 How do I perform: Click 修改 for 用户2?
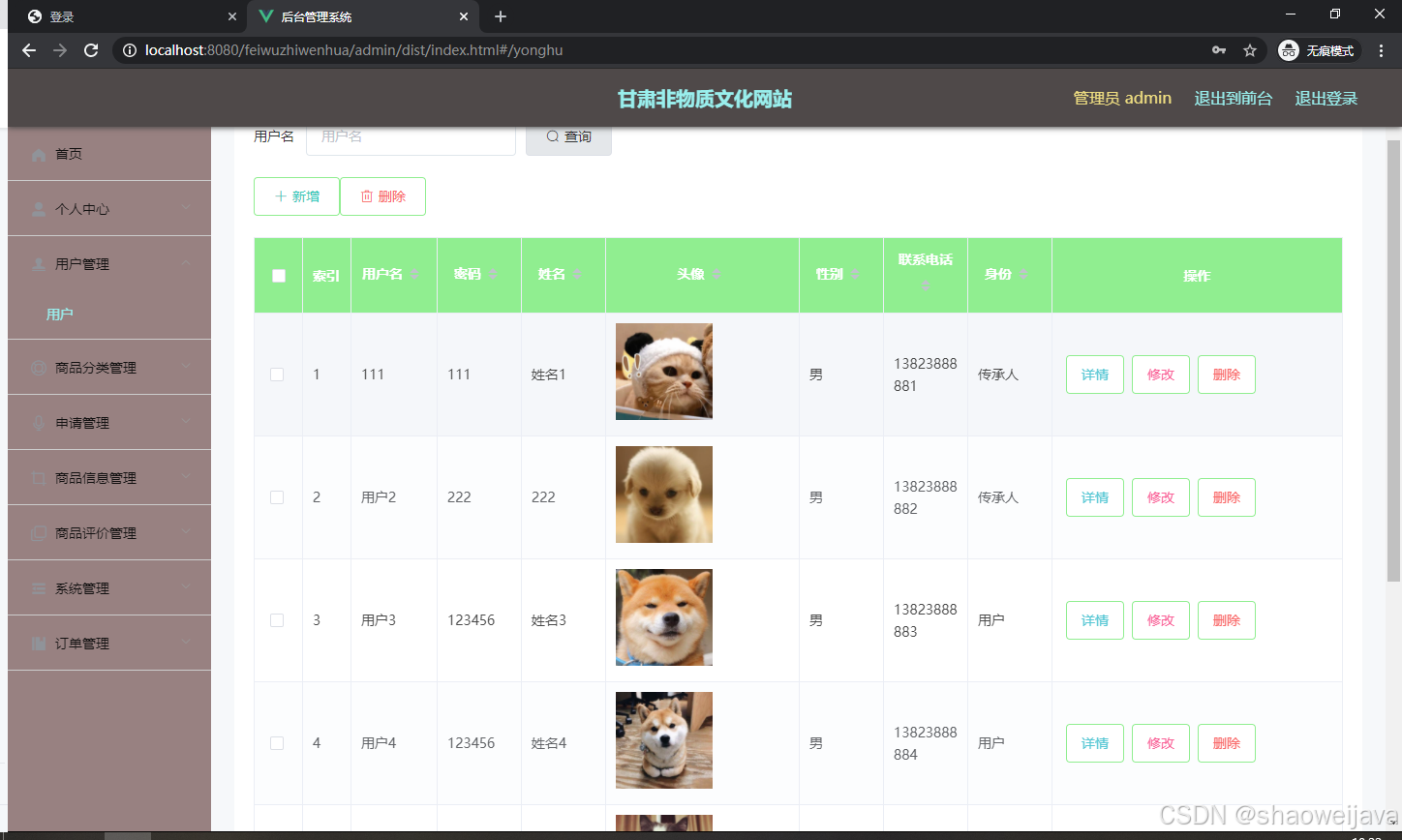click(1161, 497)
